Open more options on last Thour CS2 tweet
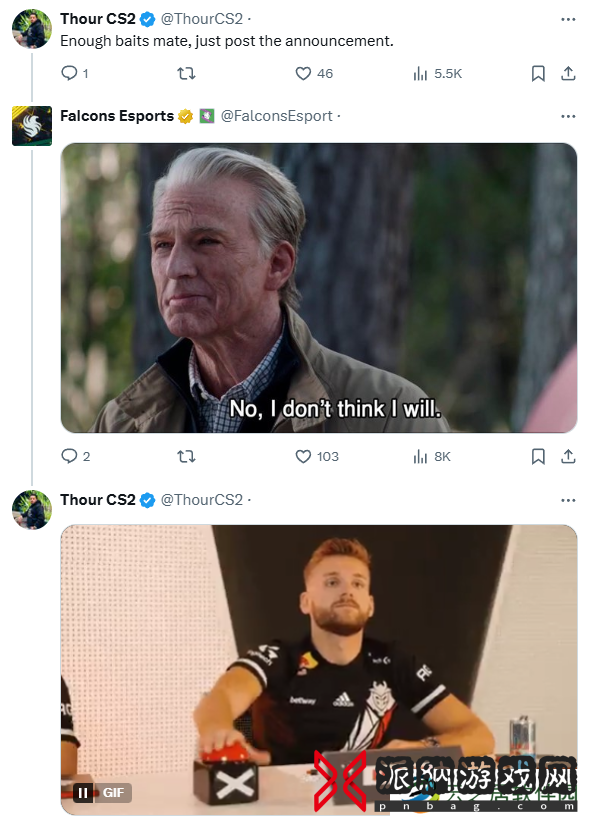Viewport: 590px width, 819px height. pos(568,500)
